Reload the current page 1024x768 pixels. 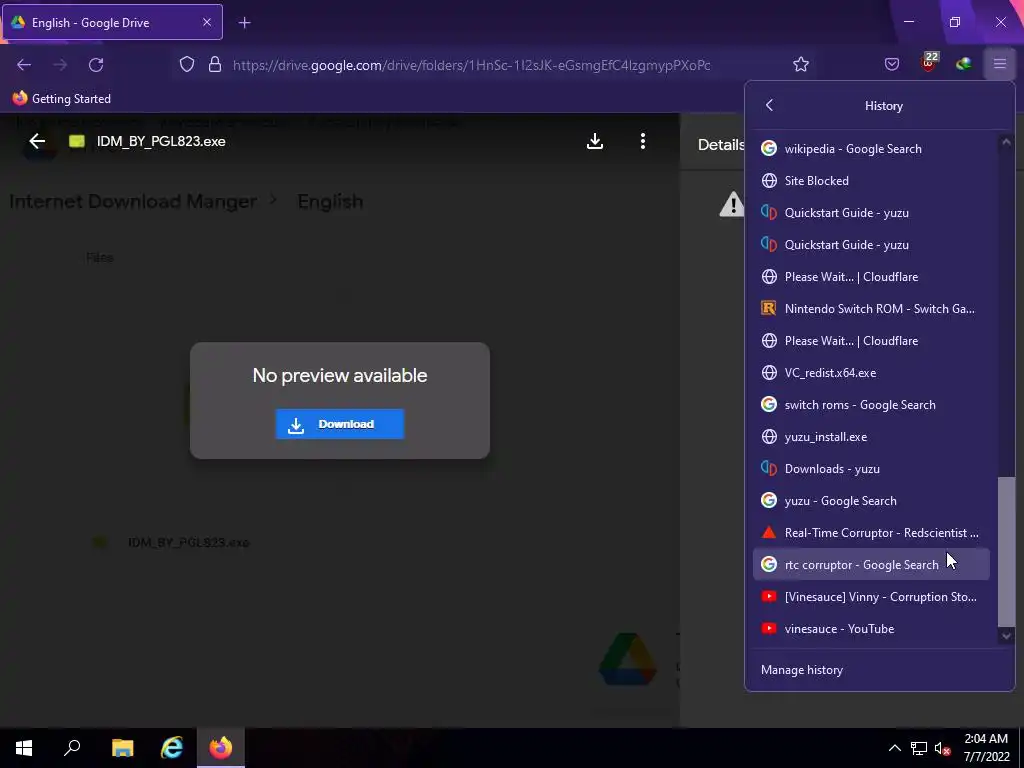click(96, 65)
